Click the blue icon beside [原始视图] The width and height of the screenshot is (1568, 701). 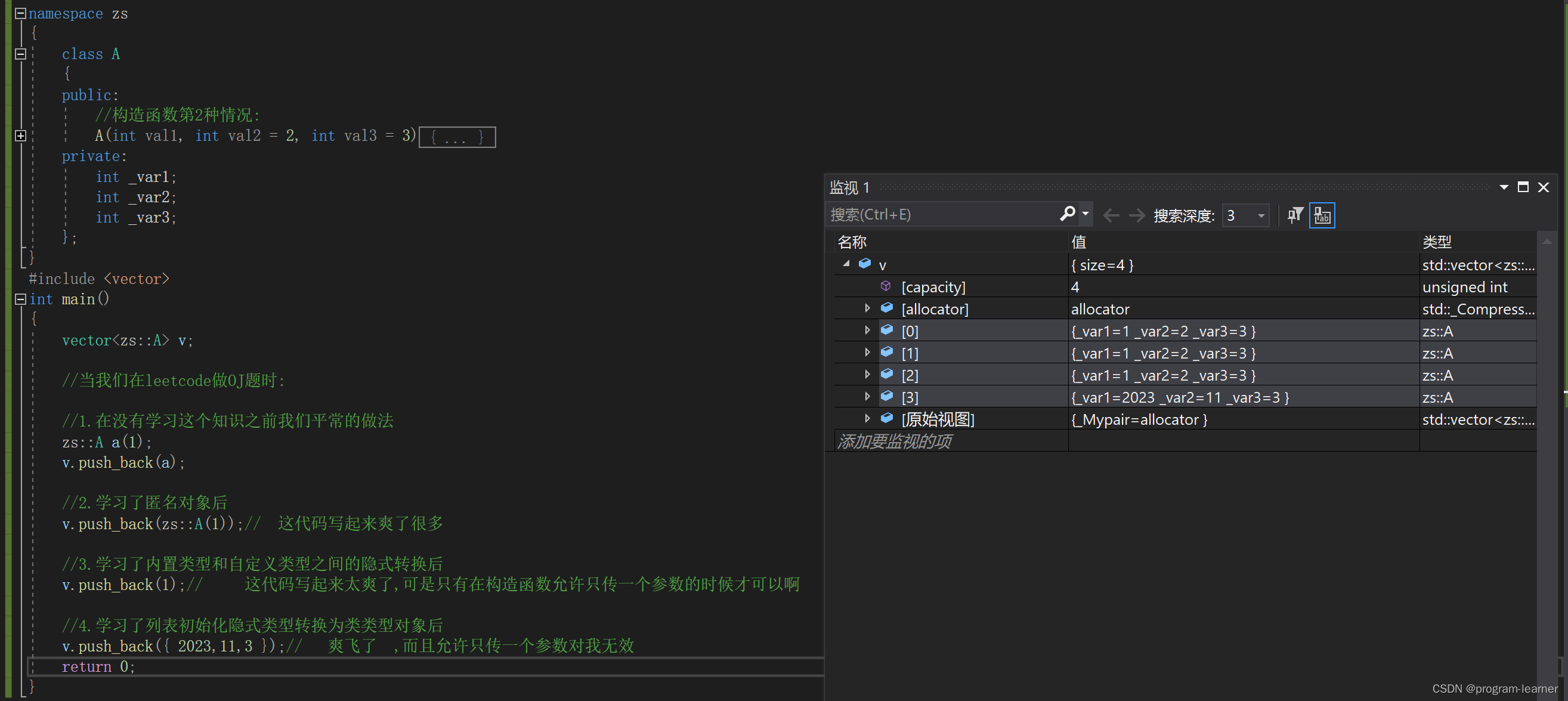(887, 418)
